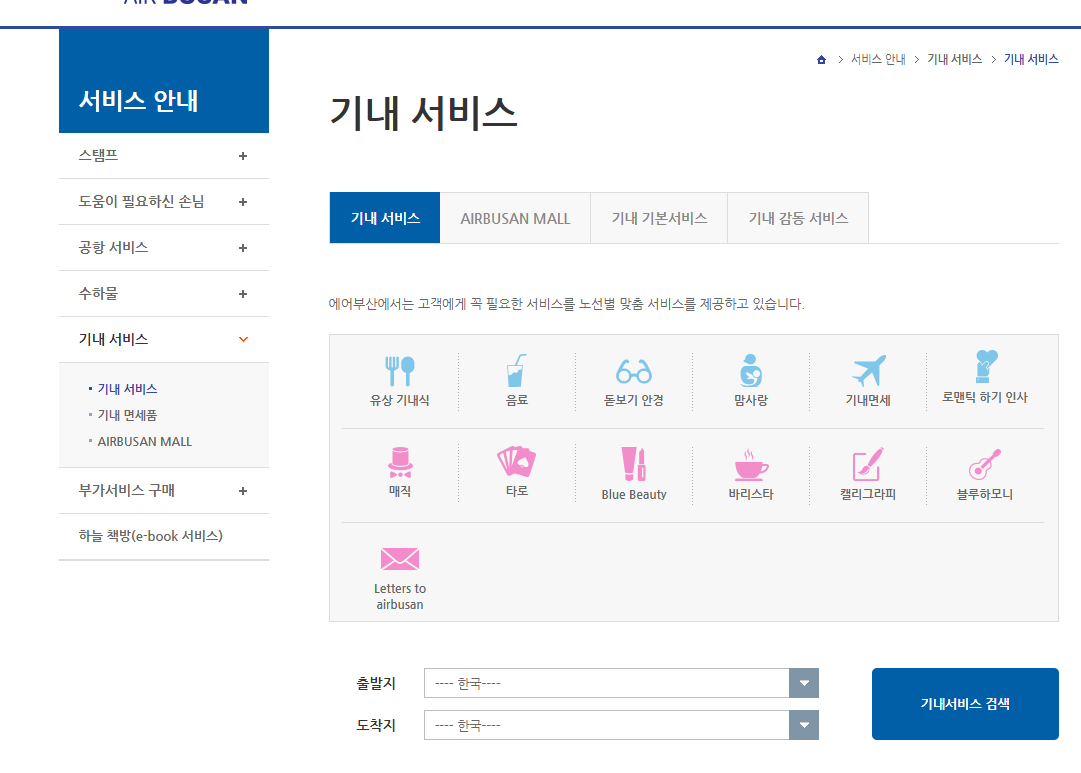
Task: Open the 도착지 dropdown arrow
Action: pos(804,725)
